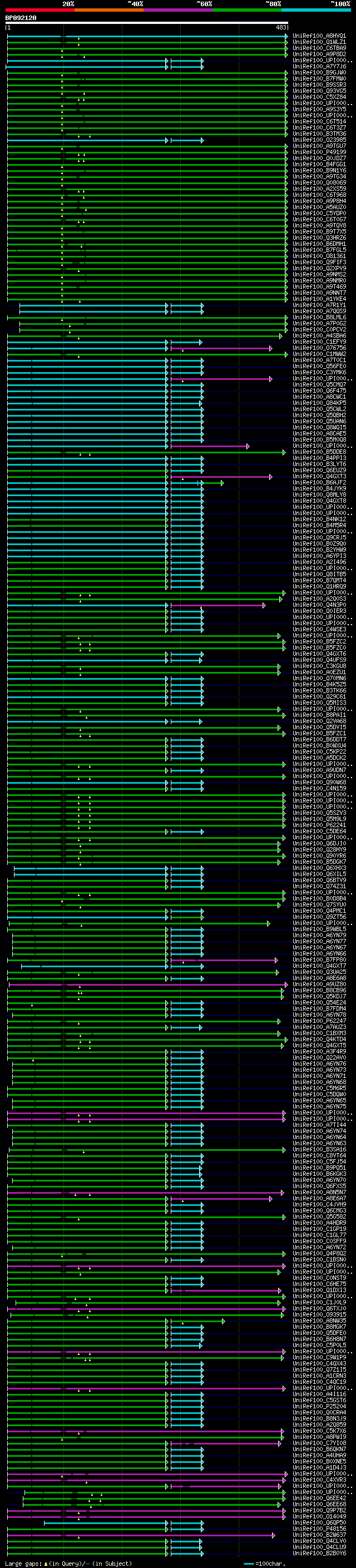The width and height of the screenshot is (356, 1568).
Task: Select the UniRef100_C4XVR3 label
Action: 319,1479
